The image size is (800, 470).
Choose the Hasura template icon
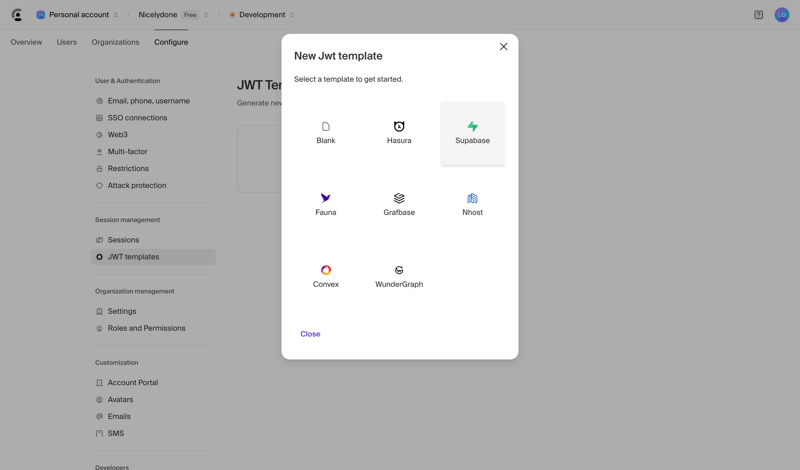399,126
